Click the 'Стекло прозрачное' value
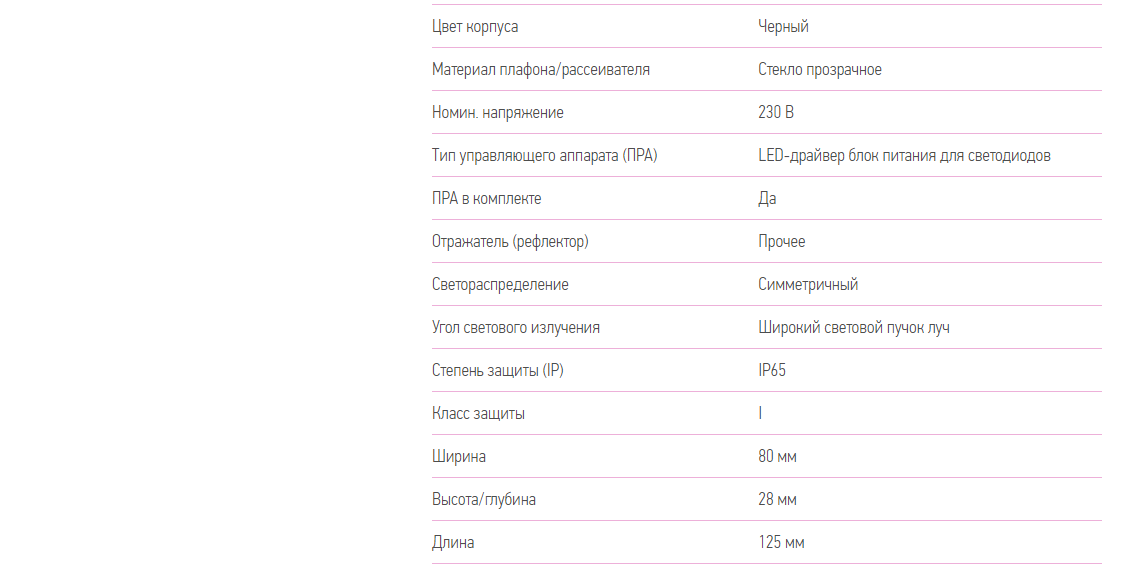 (820, 70)
